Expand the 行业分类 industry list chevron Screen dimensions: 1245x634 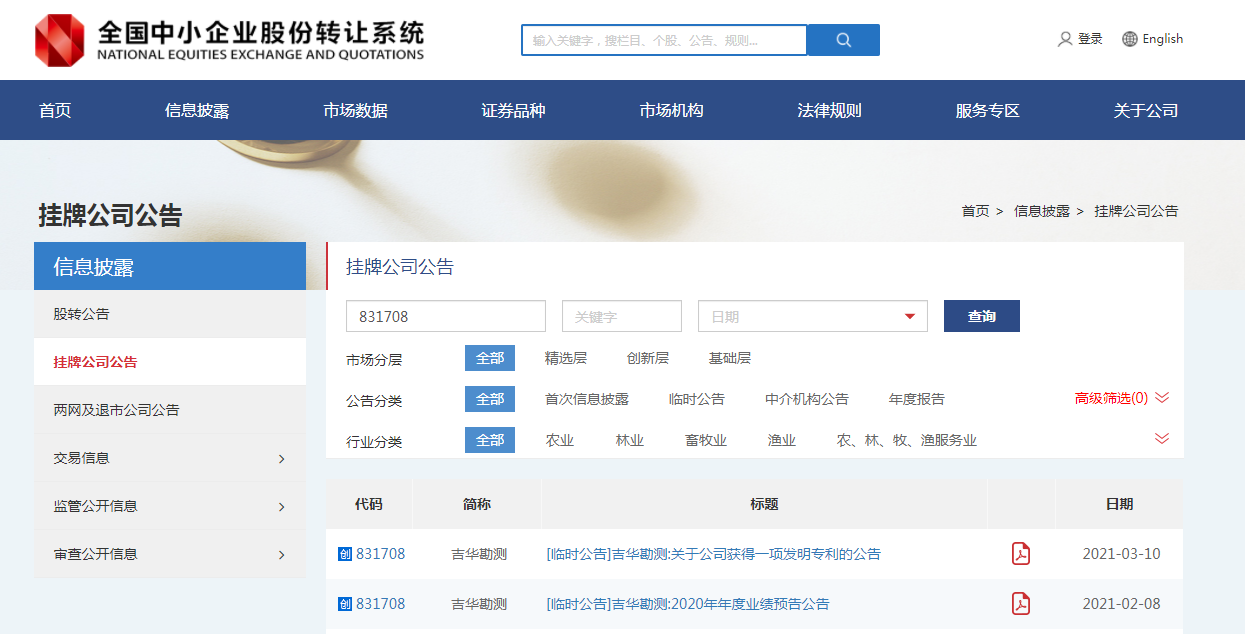pyautogui.click(x=1162, y=438)
